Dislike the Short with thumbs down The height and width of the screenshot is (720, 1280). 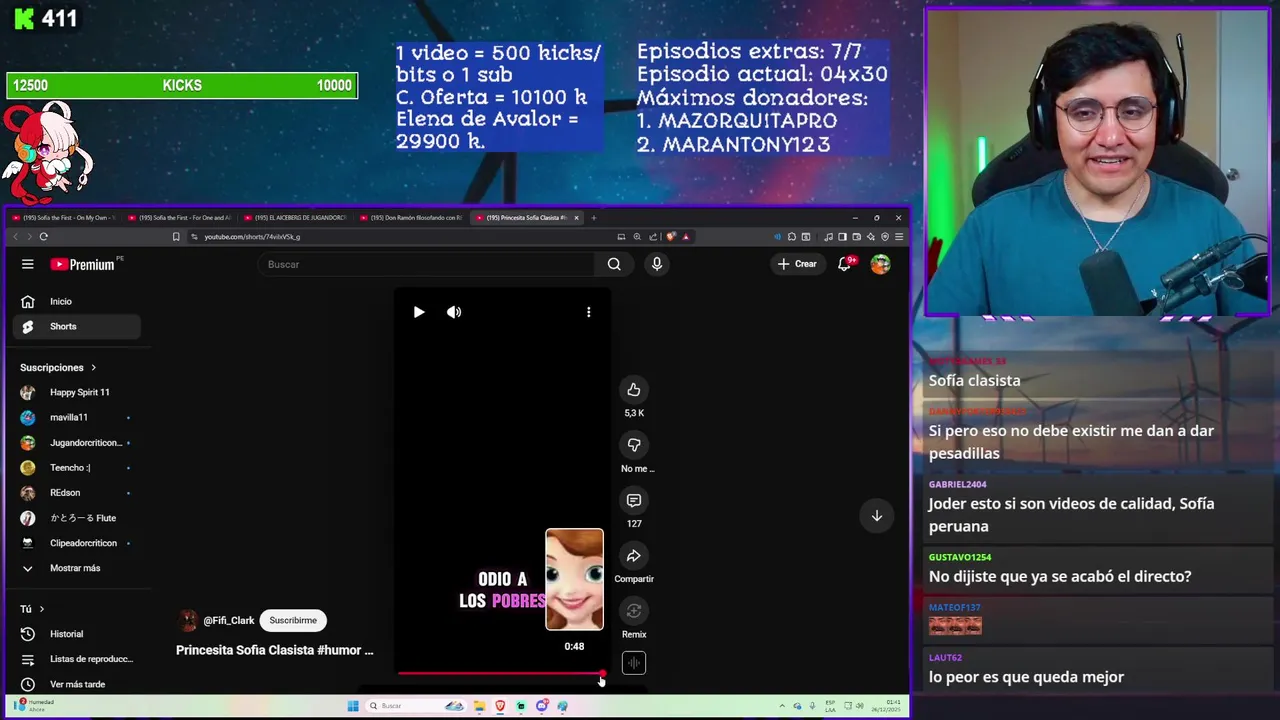click(633, 444)
